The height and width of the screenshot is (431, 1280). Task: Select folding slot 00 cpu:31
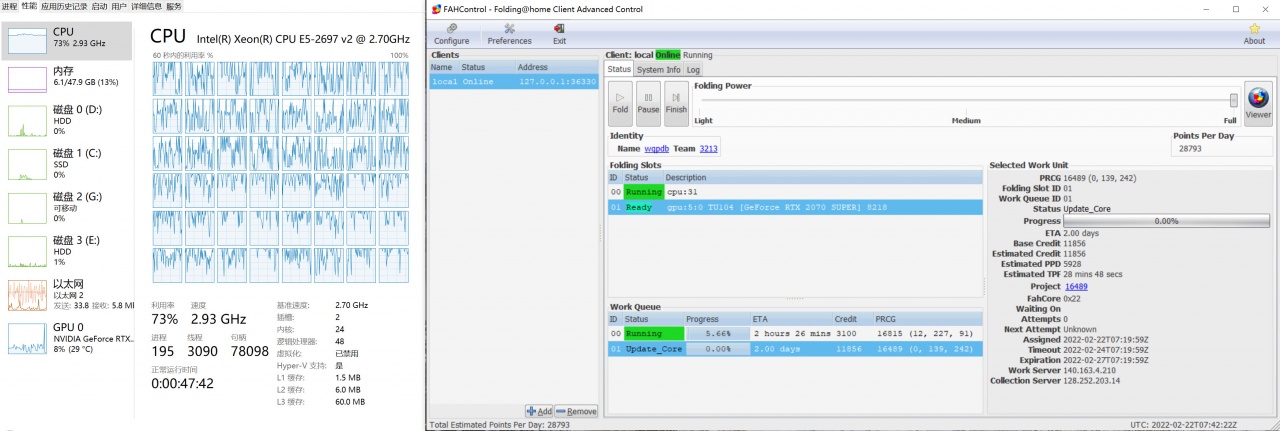pyautogui.click(x=795, y=191)
